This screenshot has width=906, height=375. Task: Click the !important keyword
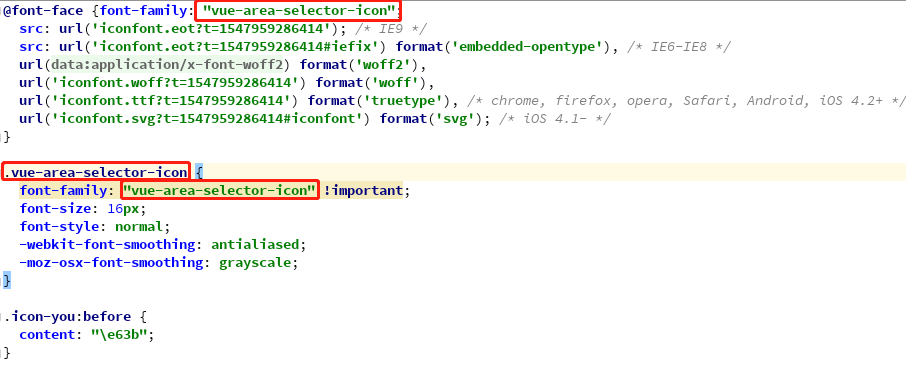tap(363, 191)
